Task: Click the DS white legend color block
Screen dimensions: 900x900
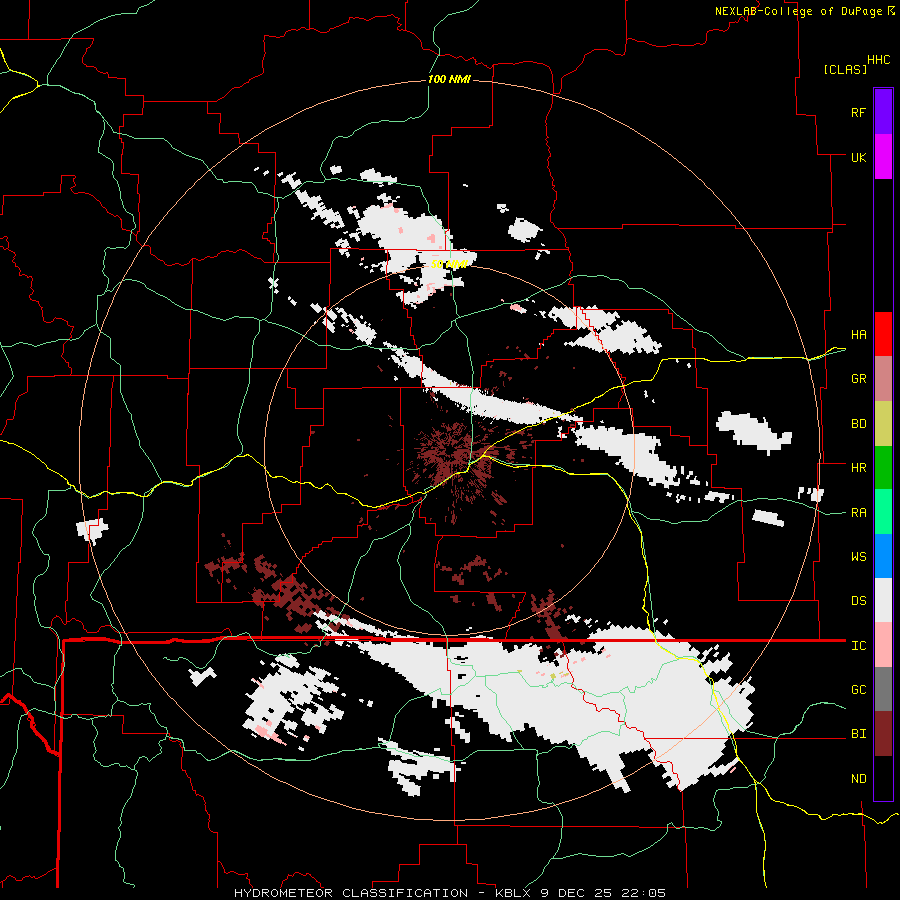Action: pyautogui.click(x=883, y=600)
